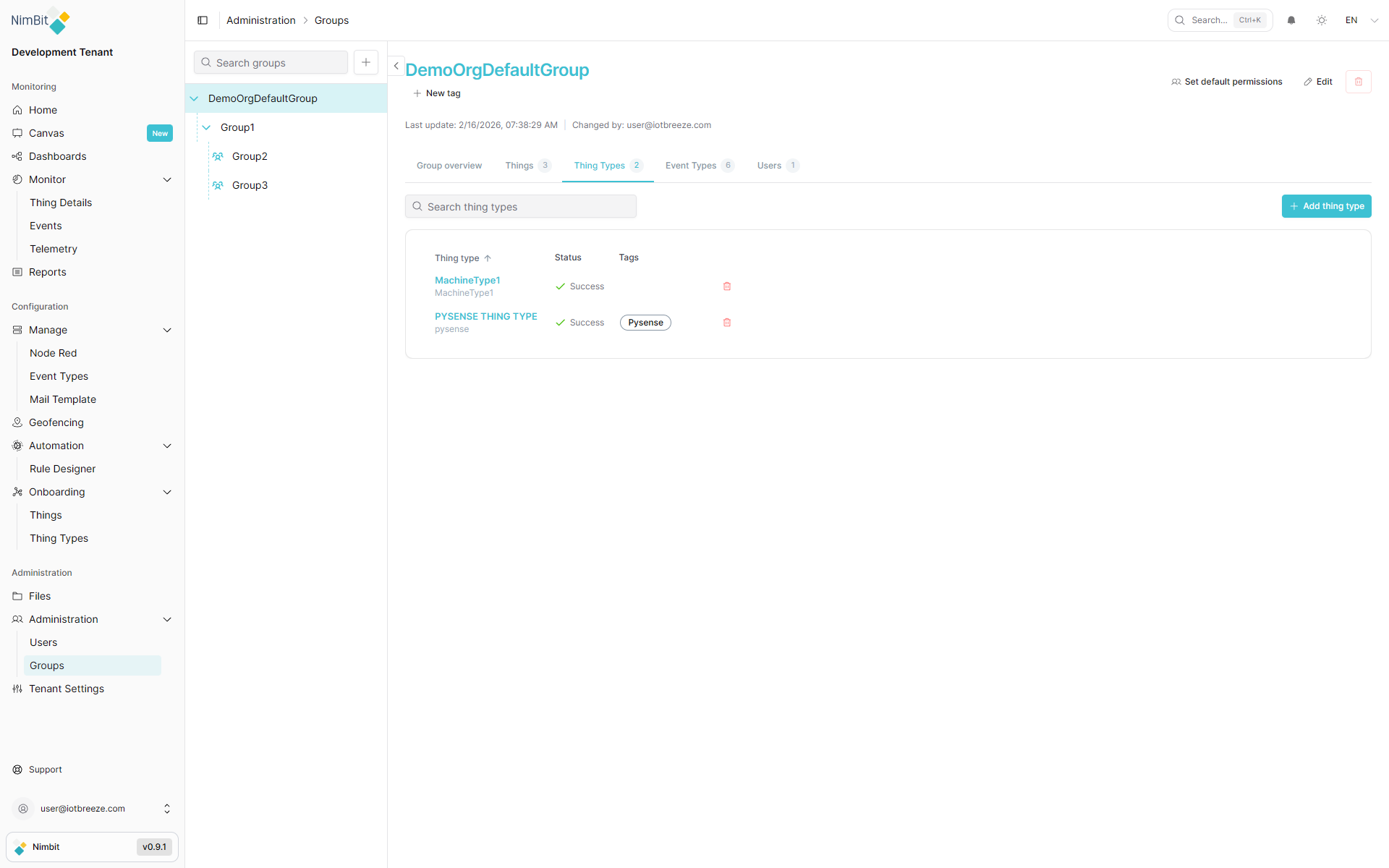Delete the PYSENSE THING TYPE row

(x=727, y=323)
